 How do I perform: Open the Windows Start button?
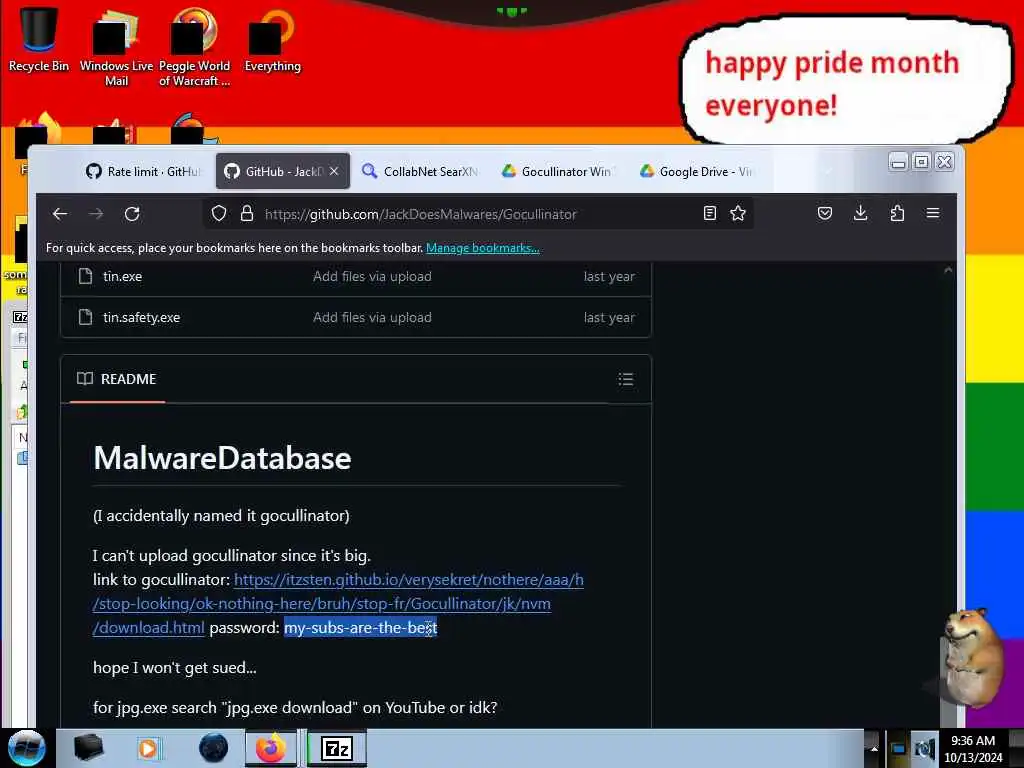tap(26, 748)
